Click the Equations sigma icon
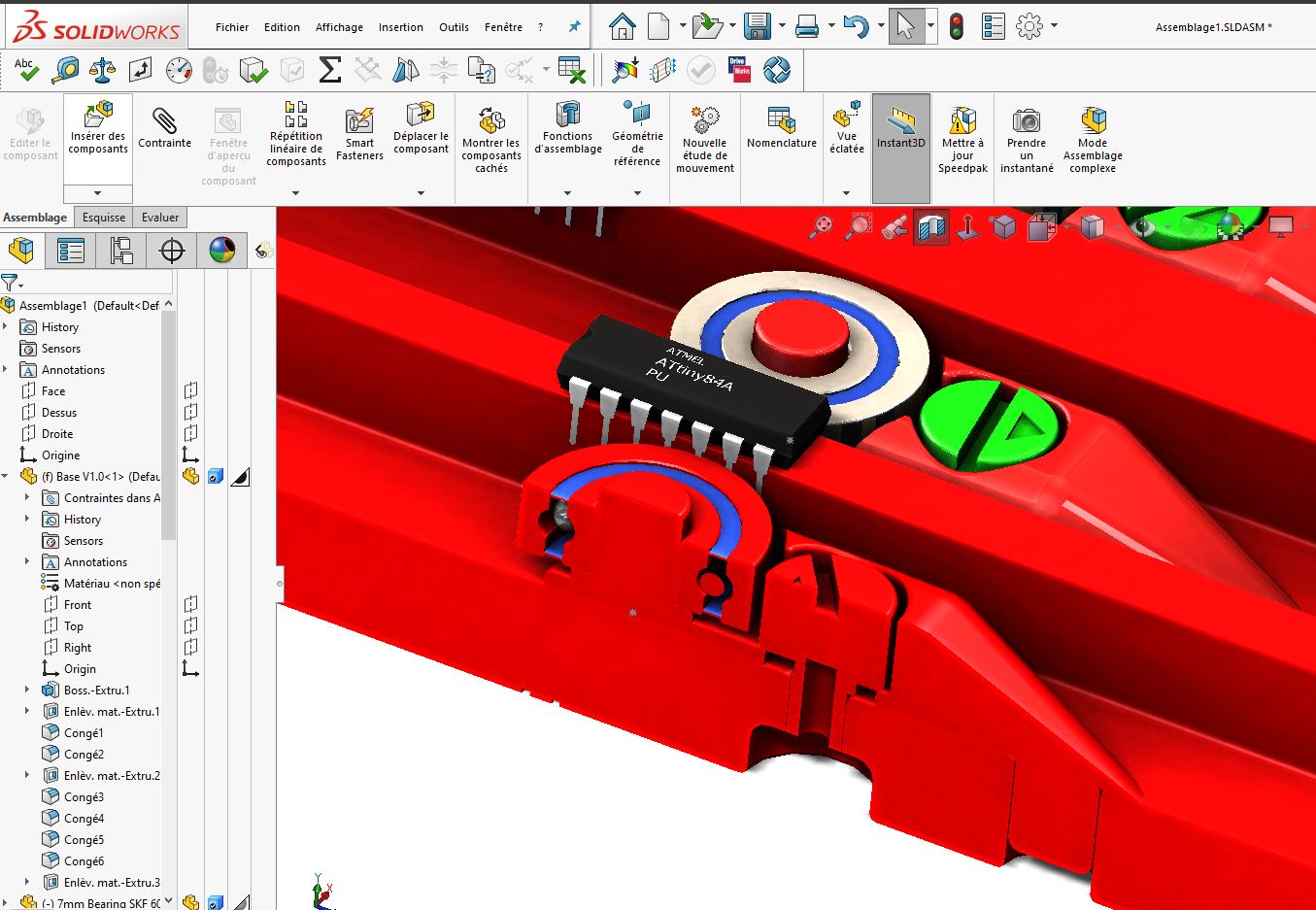 [x=330, y=70]
